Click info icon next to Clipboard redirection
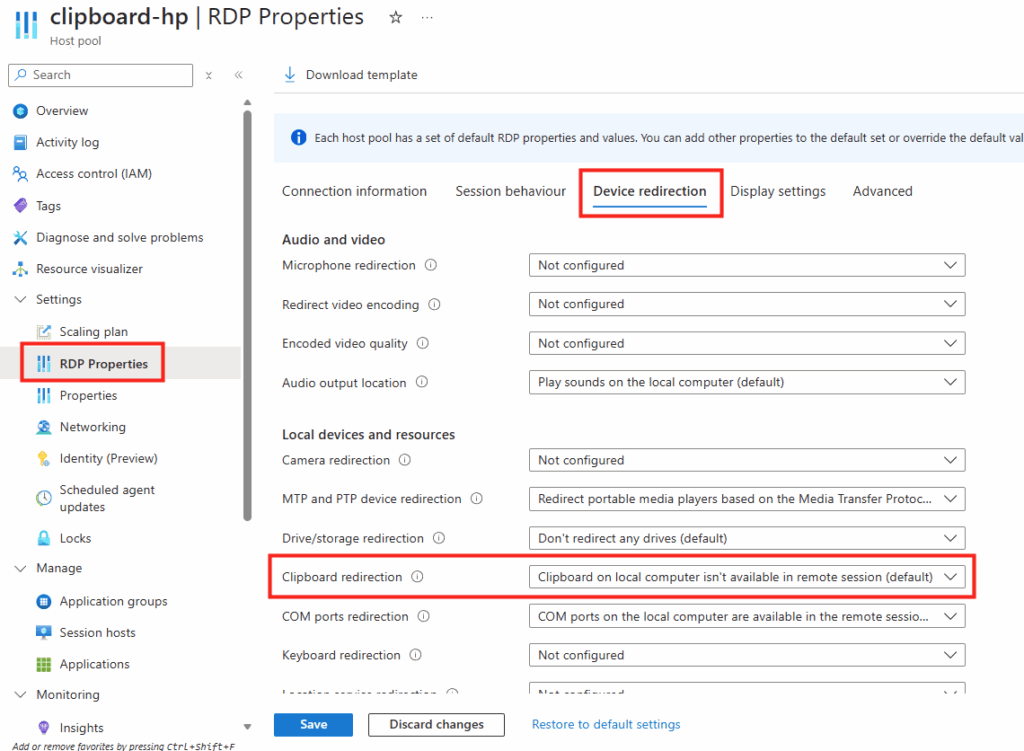Screen dimensions: 1024x751 [418, 577]
